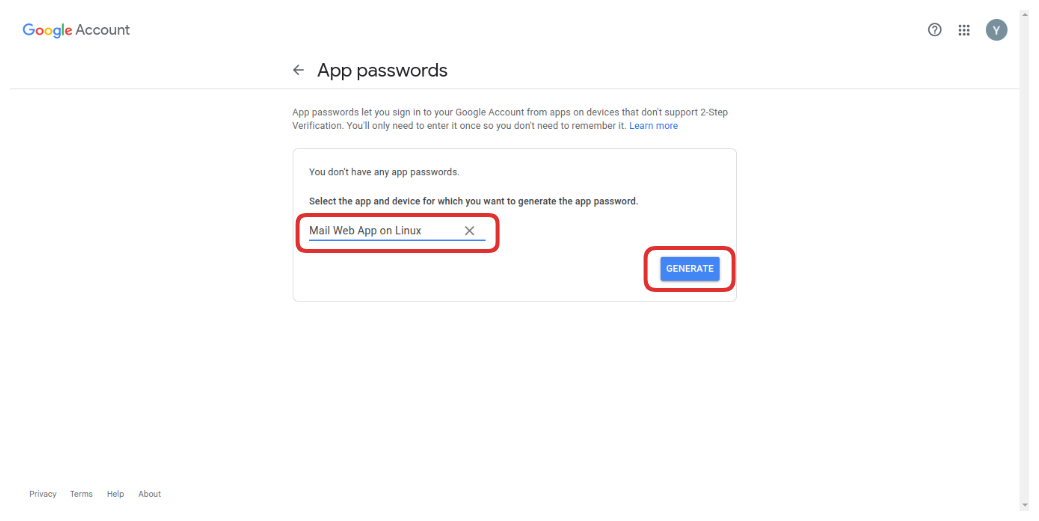Click the scrollbar up arrow

(x=1025, y=14)
